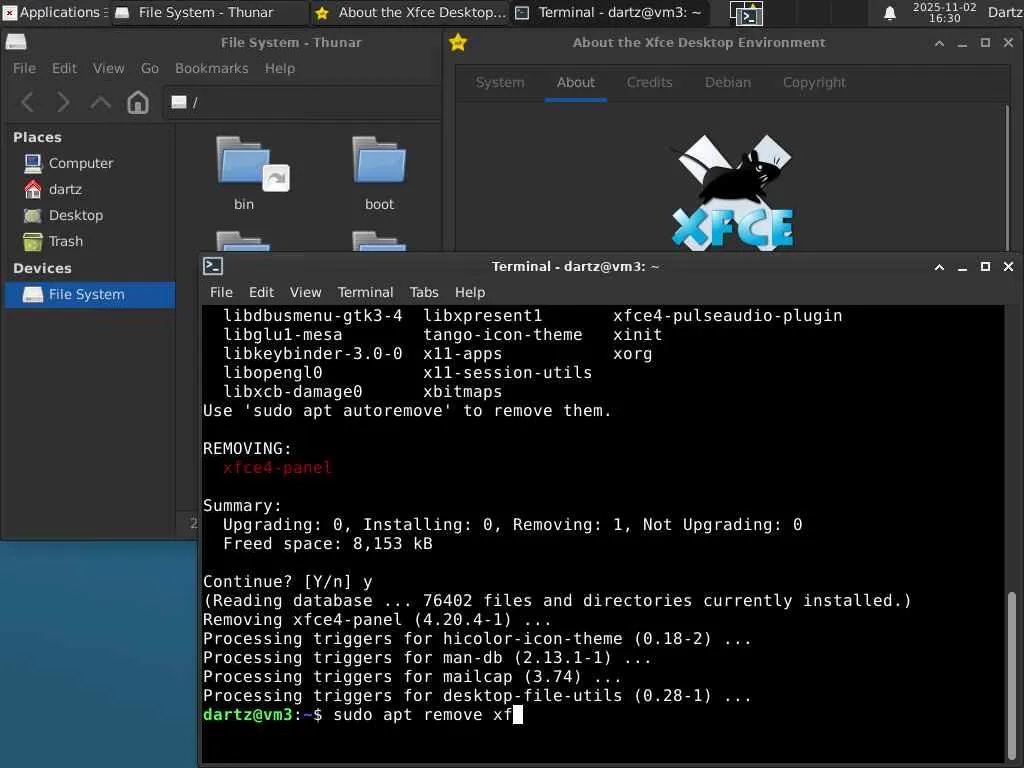The image size is (1024, 768).
Task: Go back in Thunar navigation toolbar
Action: [27, 103]
